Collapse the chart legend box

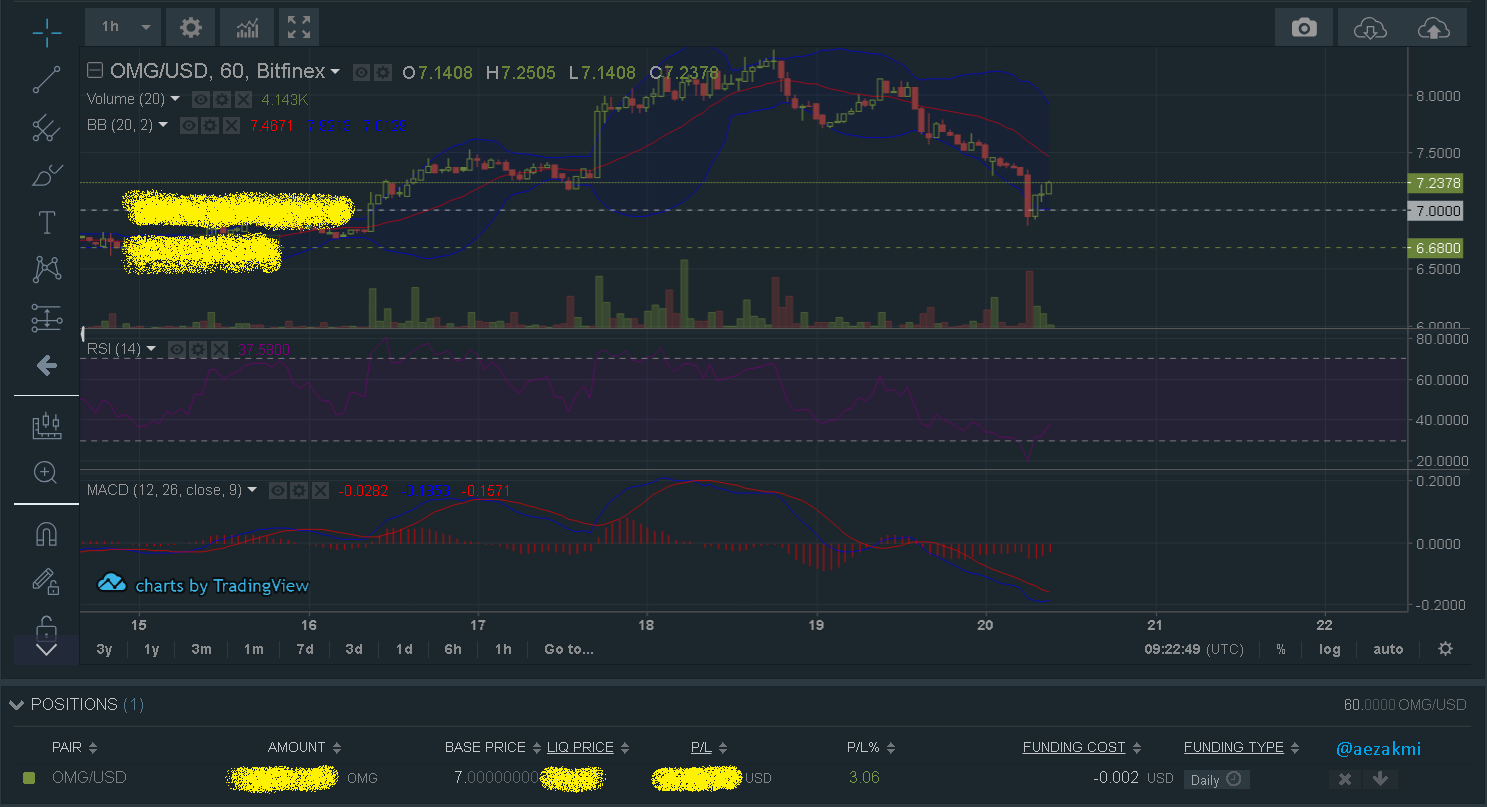pyautogui.click(x=94, y=71)
